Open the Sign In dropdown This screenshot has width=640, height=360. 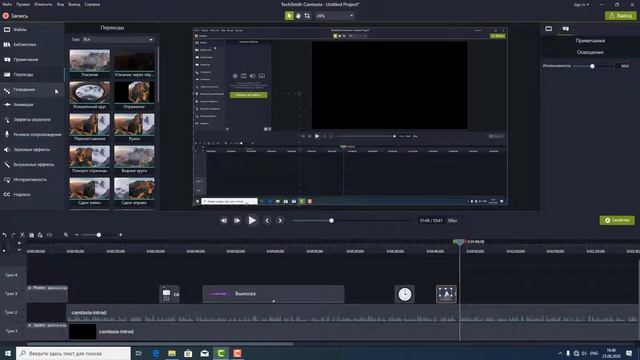581,4
